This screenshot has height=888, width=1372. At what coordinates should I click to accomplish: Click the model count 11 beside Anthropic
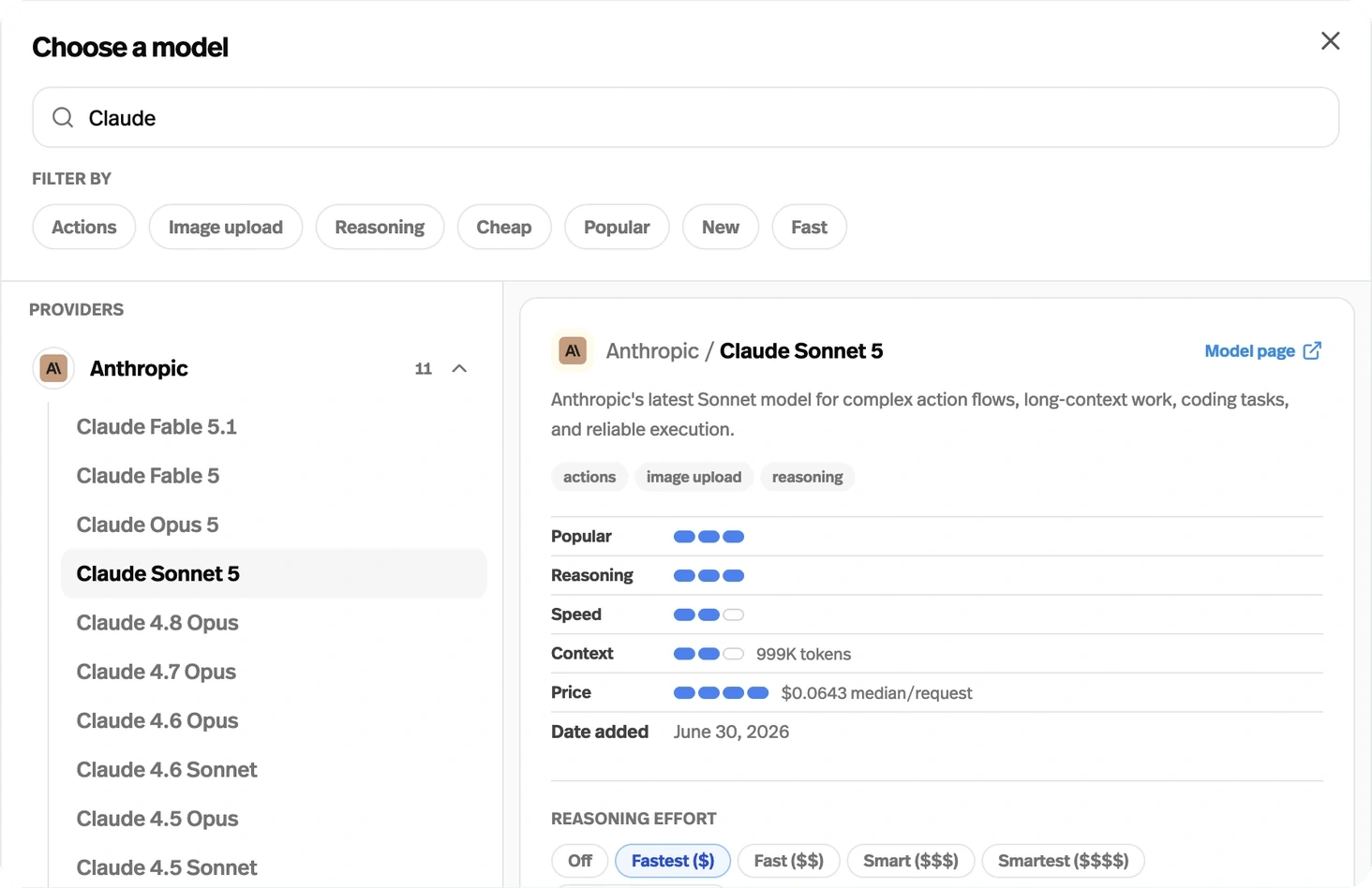point(424,369)
